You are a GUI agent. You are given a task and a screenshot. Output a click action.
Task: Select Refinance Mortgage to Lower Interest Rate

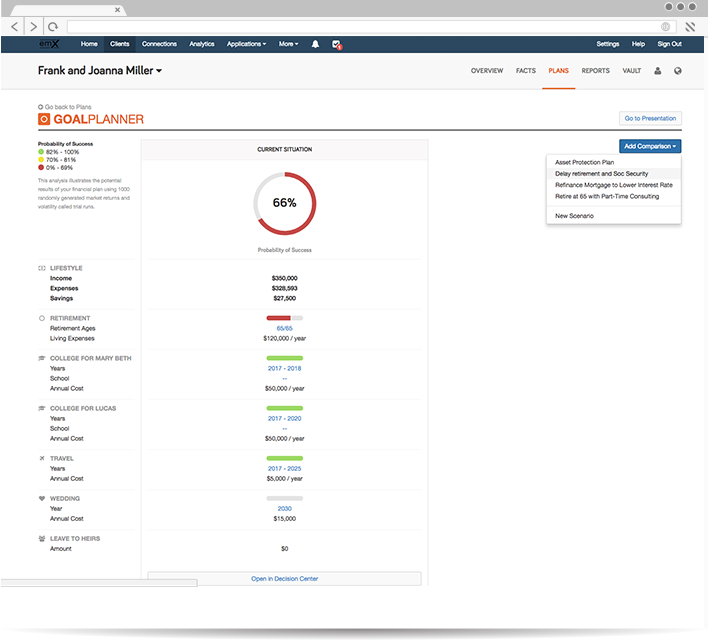click(x=614, y=185)
